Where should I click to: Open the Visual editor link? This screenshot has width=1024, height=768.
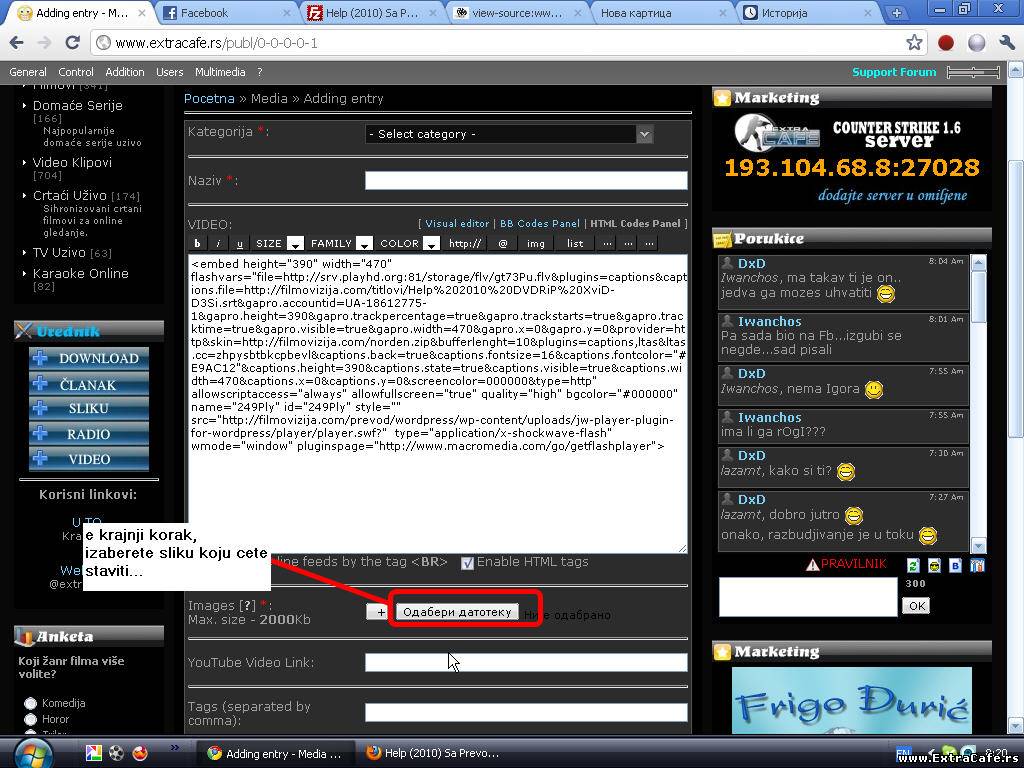(457, 224)
